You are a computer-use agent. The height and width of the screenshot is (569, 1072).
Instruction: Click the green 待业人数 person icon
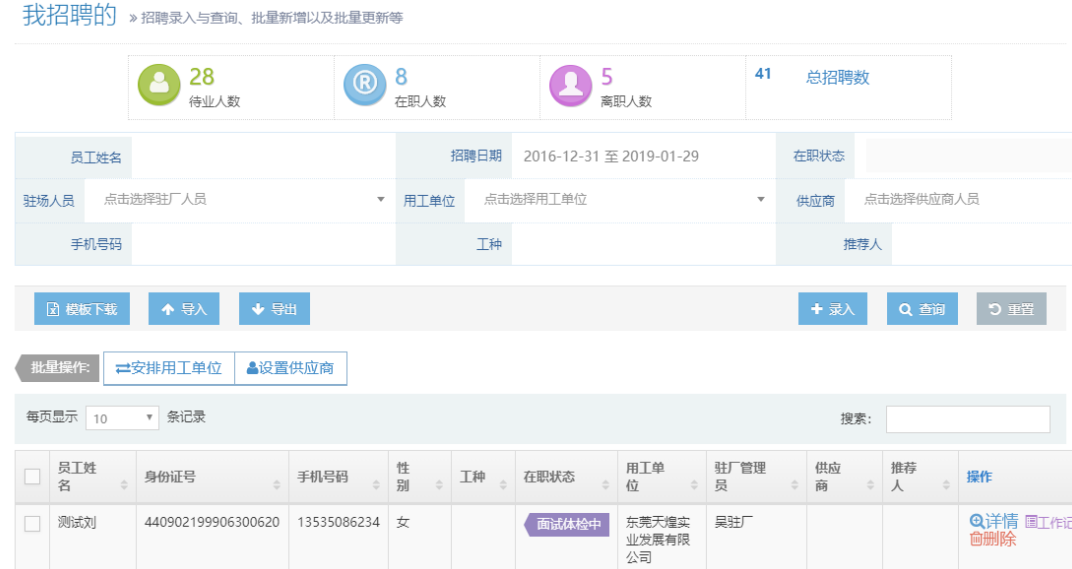[x=159, y=86]
